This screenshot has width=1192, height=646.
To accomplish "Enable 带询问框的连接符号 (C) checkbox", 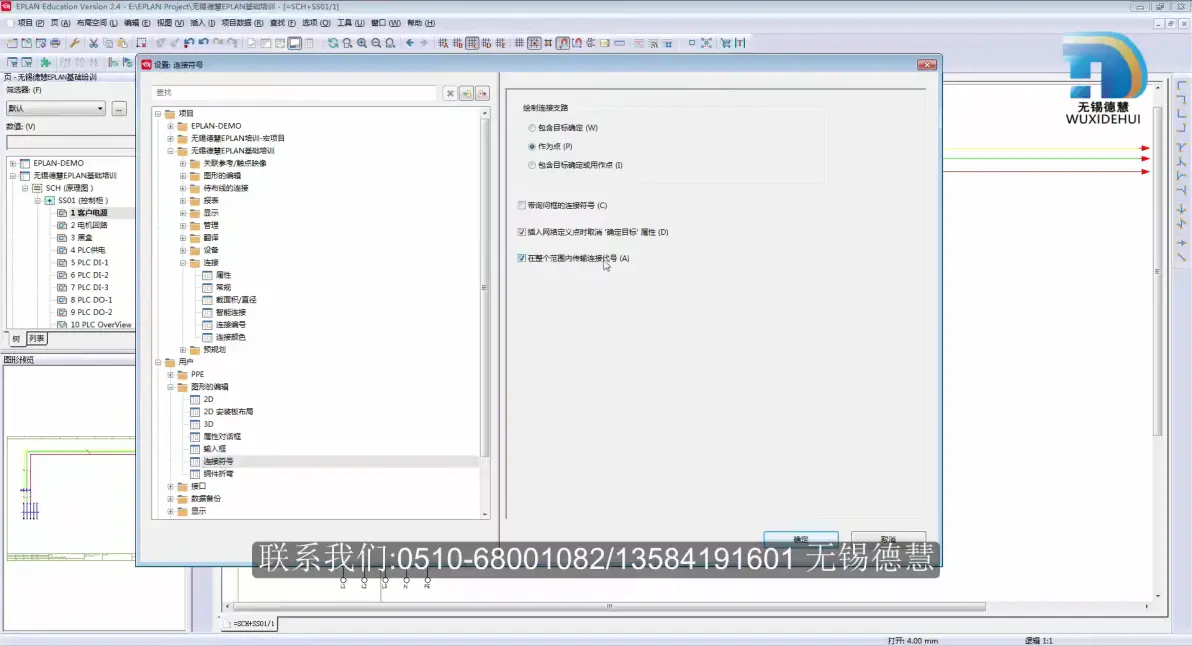I will pyautogui.click(x=522, y=205).
